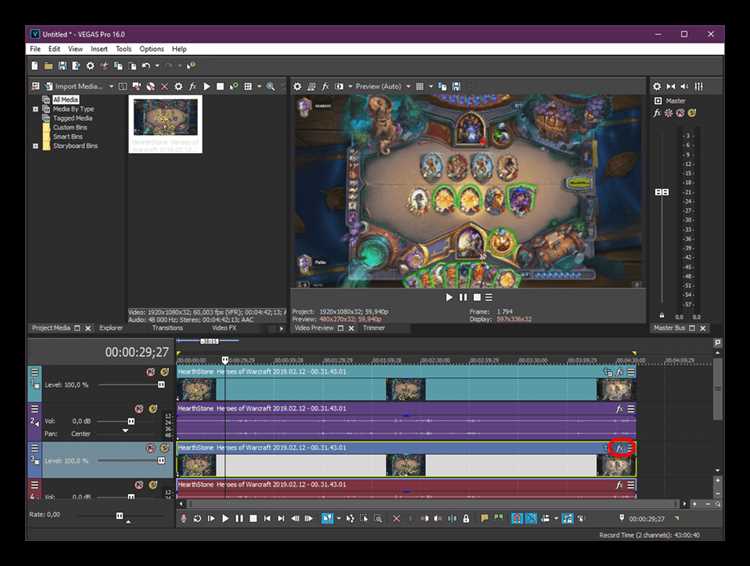Open overlays dropdown arrow in preview
The height and width of the screenshot is (566, 750).
point(430,87)
